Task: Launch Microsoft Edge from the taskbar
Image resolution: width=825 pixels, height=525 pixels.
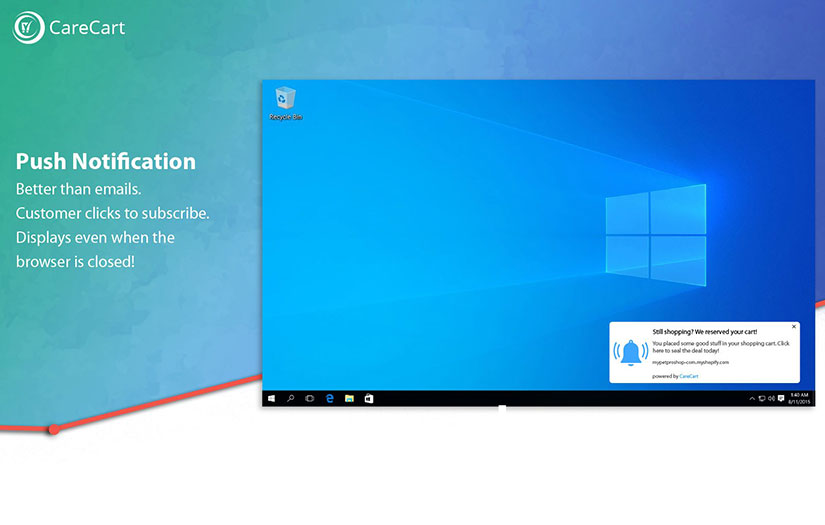Action: click(x=330, y=399)
